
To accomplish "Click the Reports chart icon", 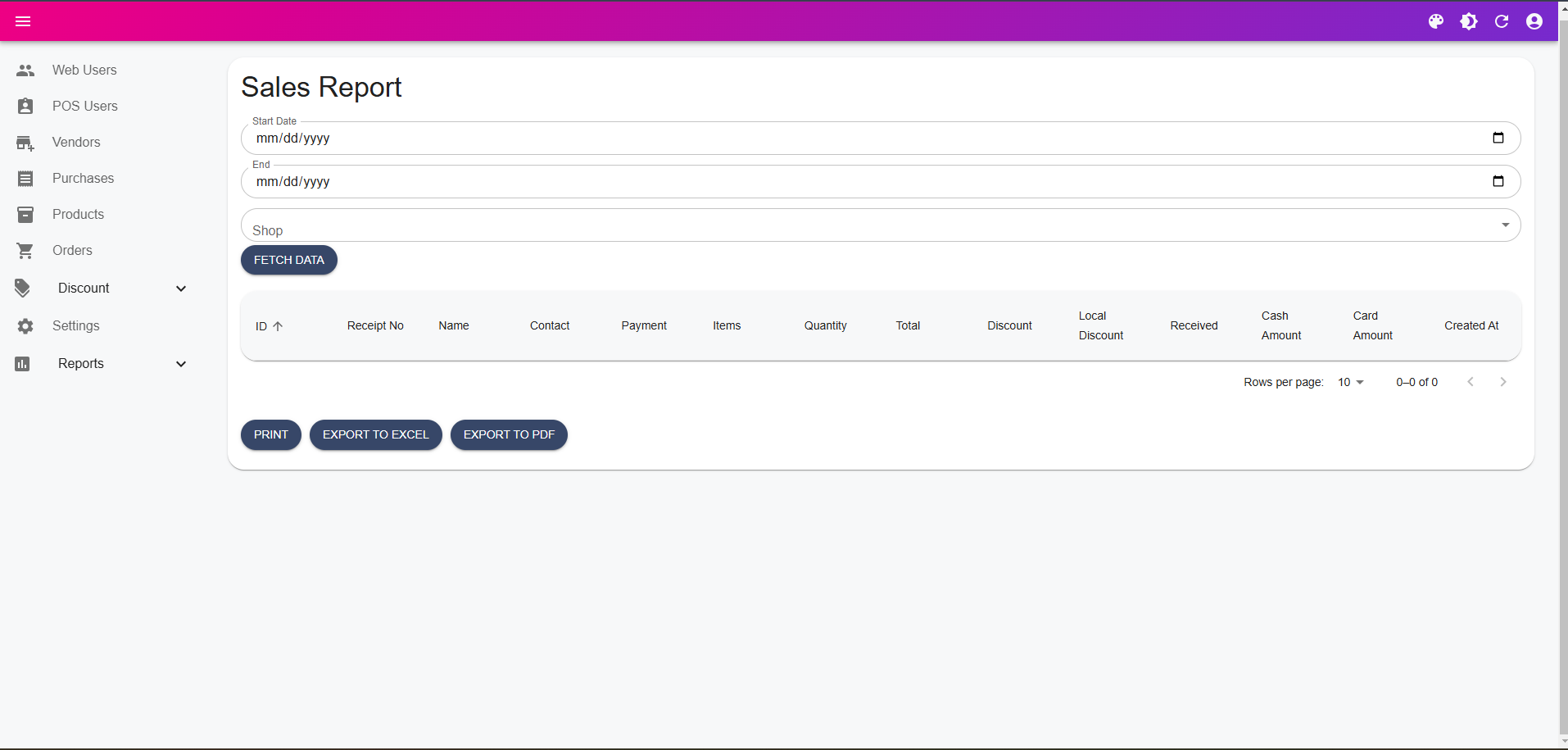I will (x=22, y=364).
